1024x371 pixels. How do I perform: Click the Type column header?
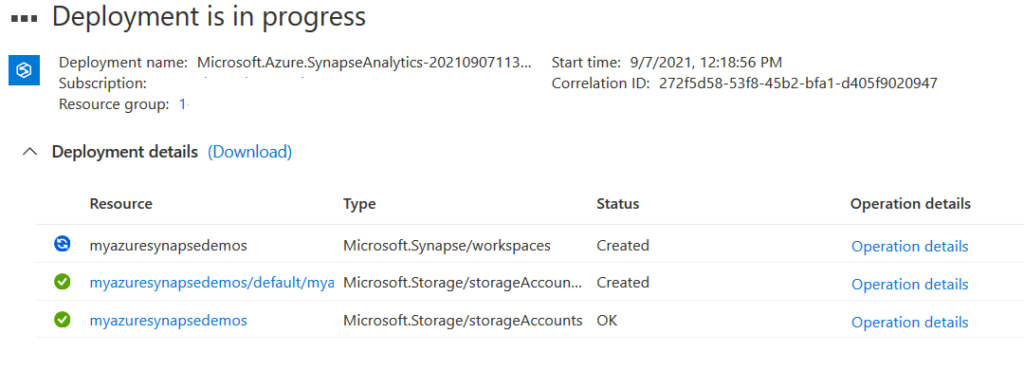coord(359,204)
